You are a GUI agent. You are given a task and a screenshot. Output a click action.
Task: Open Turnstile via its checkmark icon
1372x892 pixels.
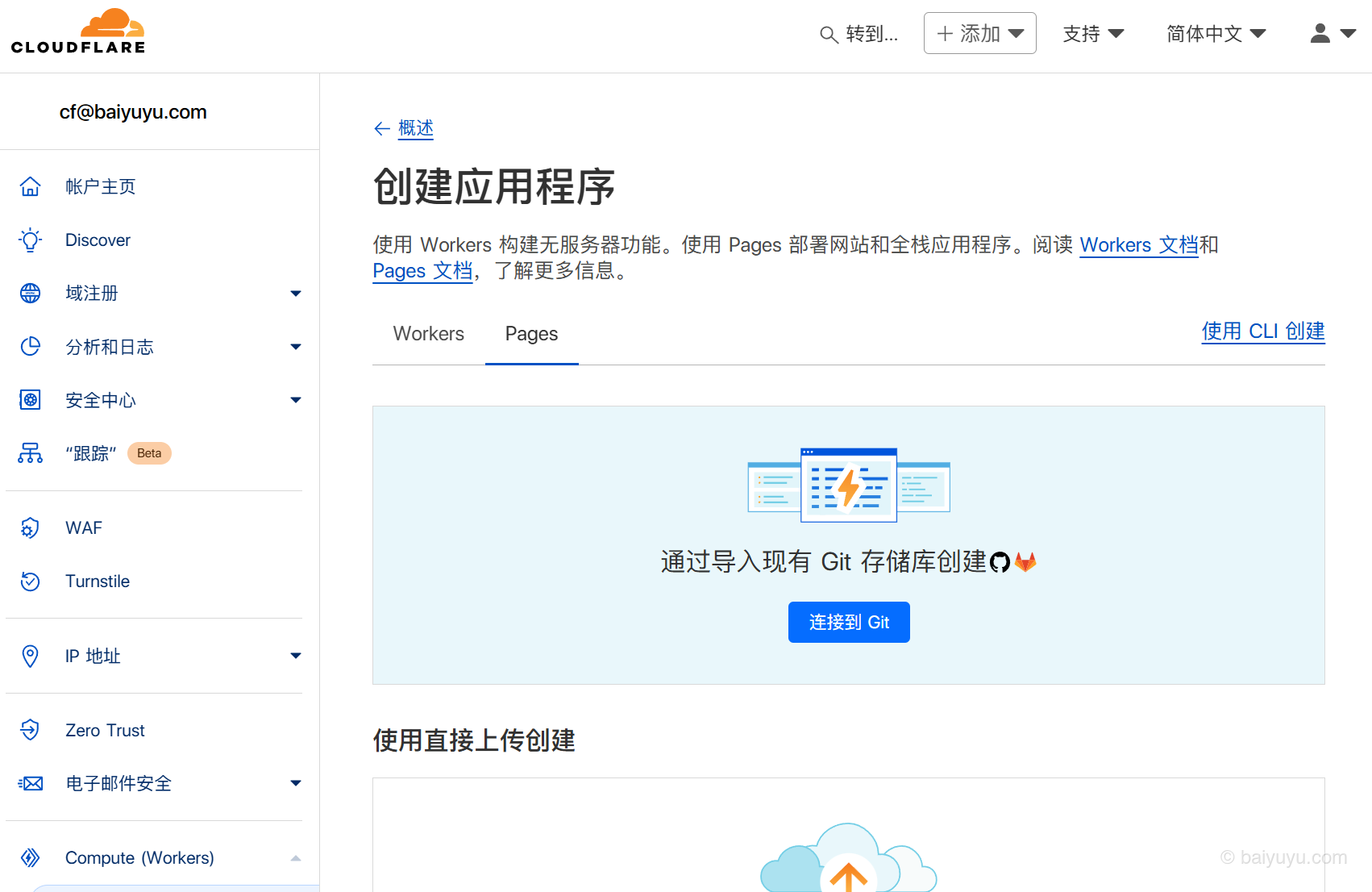point(30,581)
